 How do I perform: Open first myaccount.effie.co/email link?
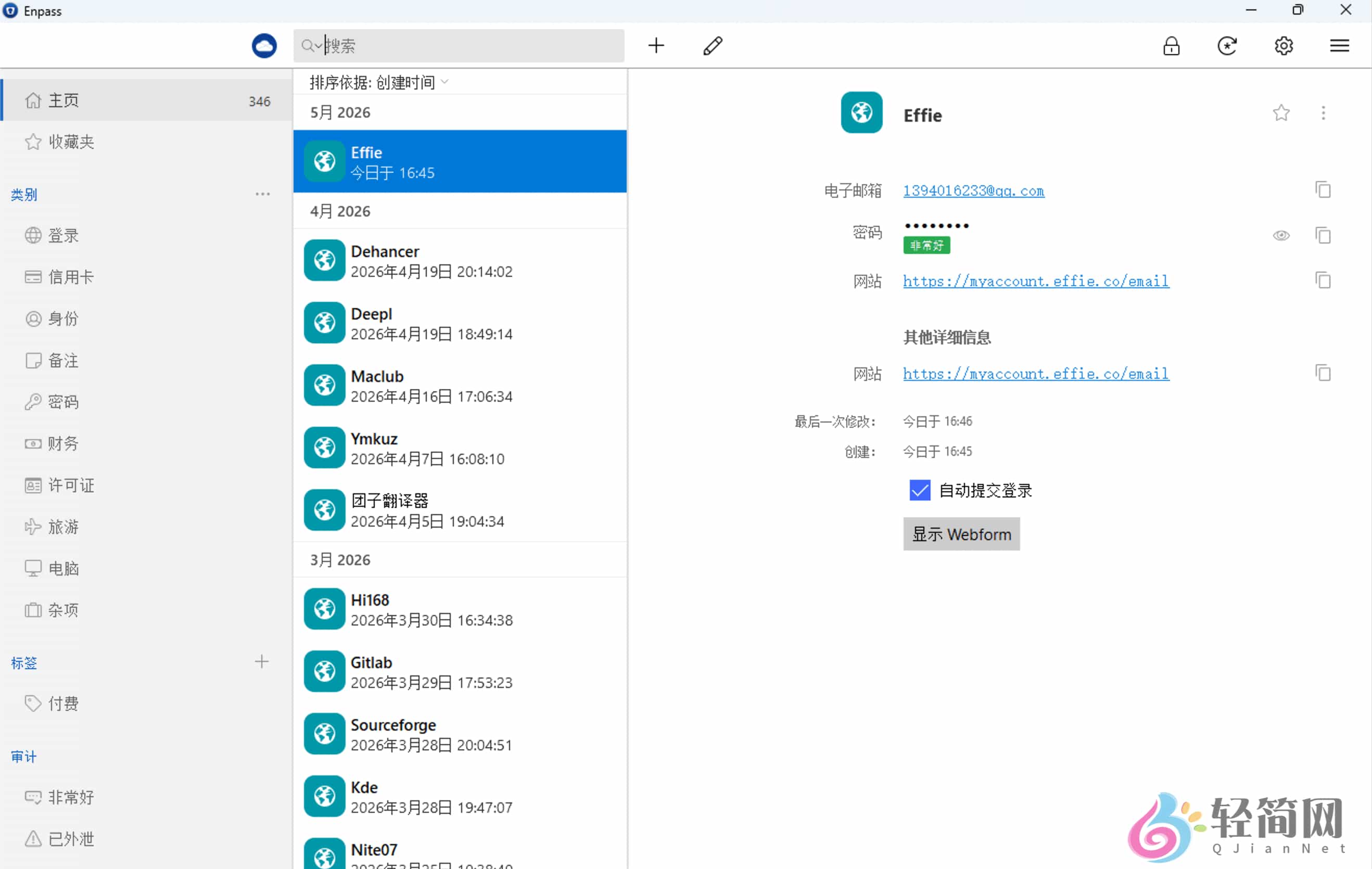[x=1036, y=281]
